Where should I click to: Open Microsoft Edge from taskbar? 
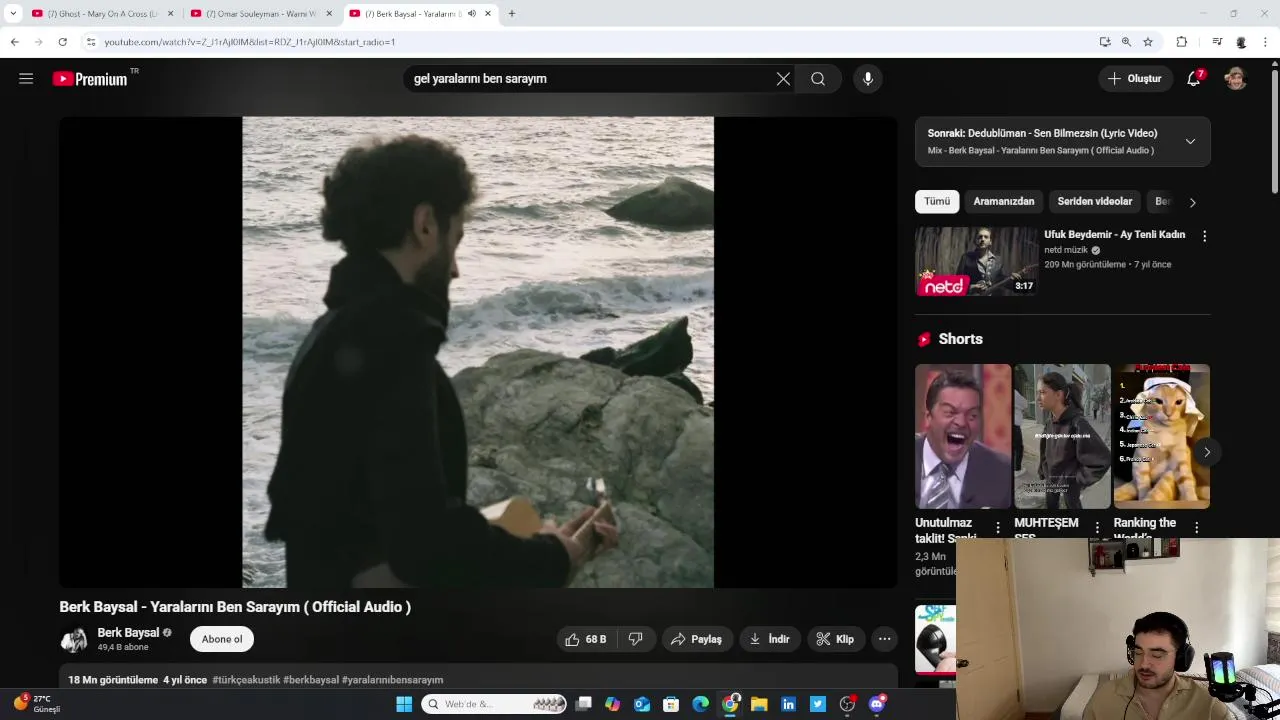701,704
